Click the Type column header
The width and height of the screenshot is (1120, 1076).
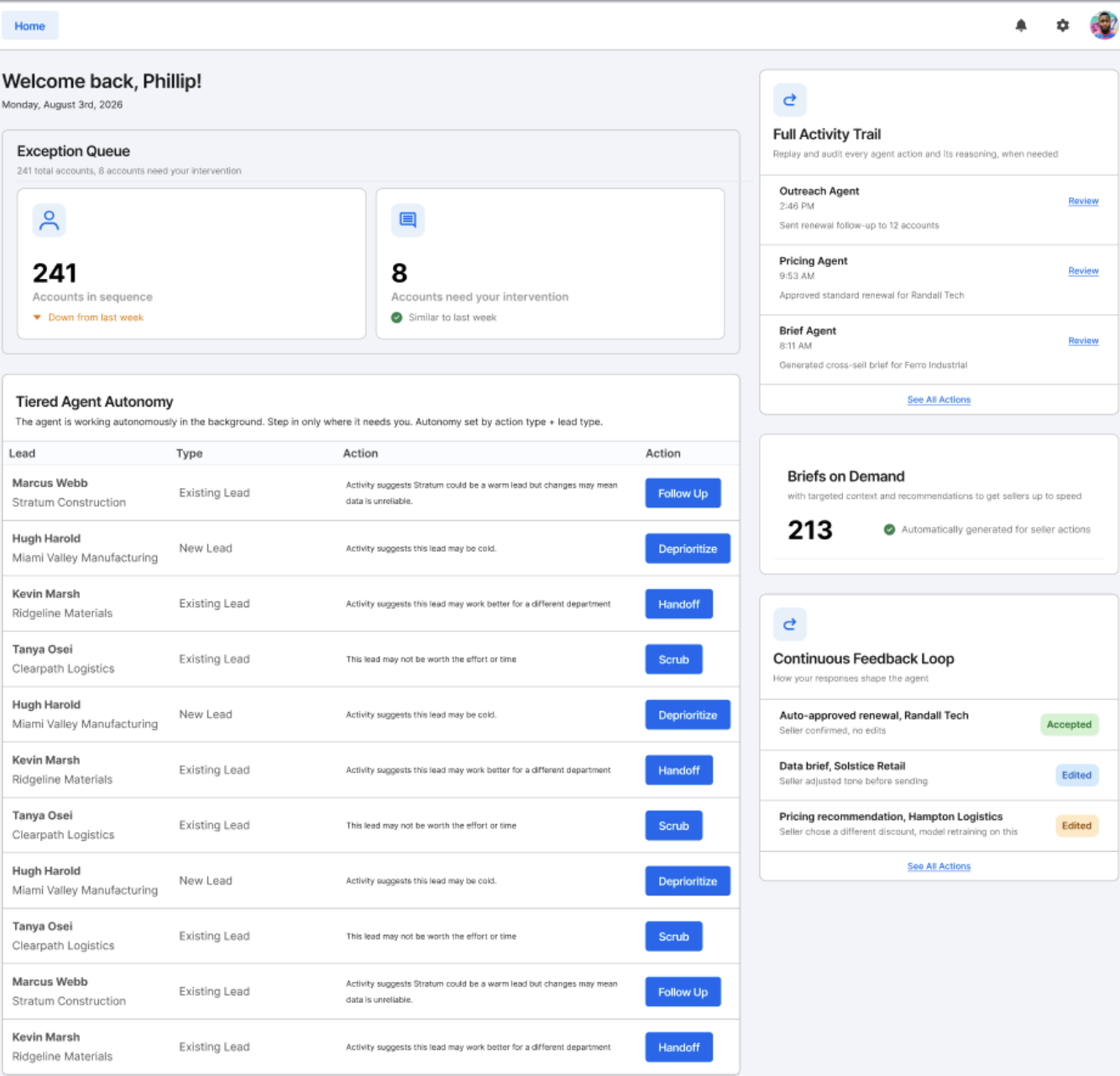click(190, 454)
